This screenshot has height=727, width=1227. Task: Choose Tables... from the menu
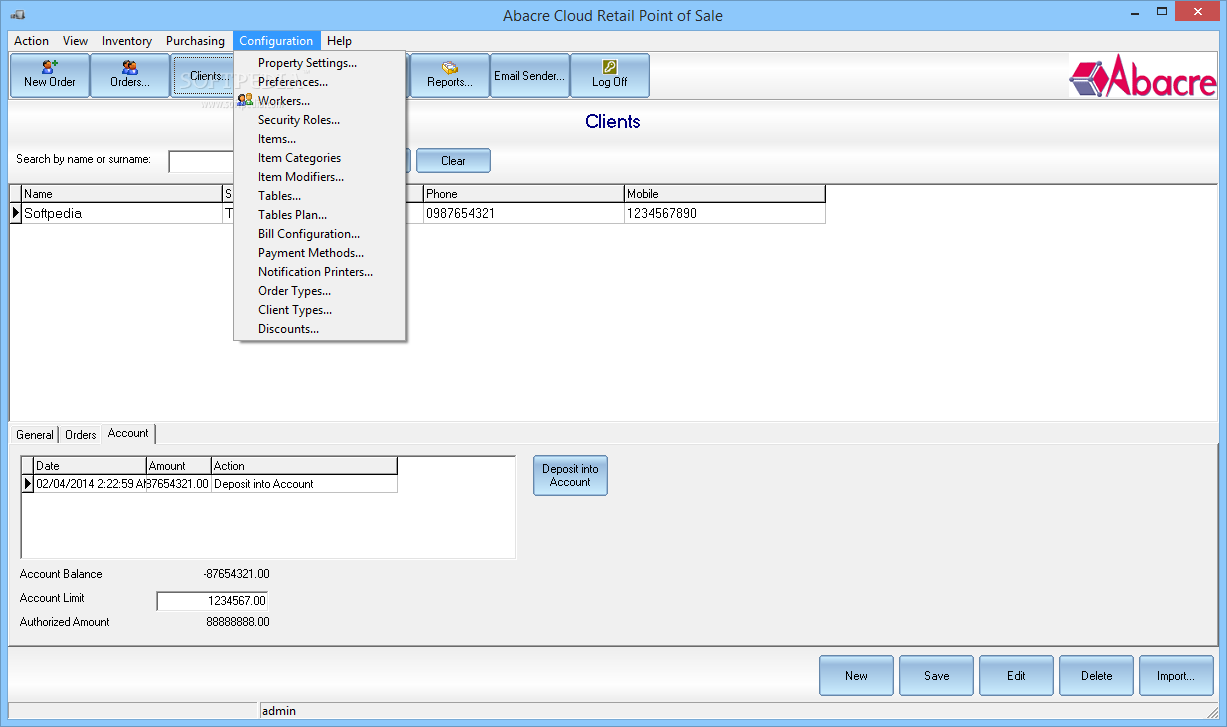320,196
